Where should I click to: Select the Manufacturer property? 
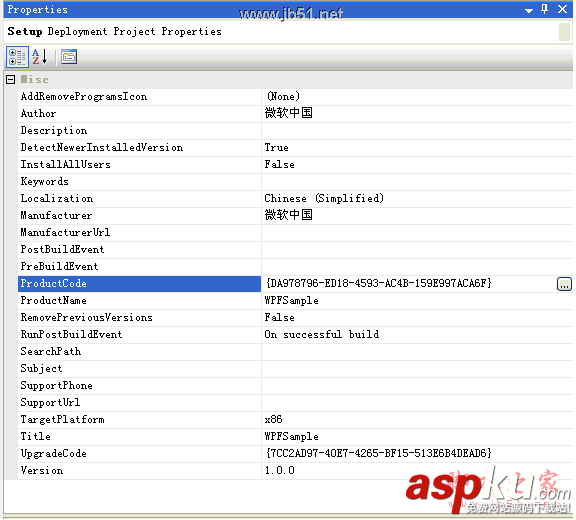[x=140, y=216]
